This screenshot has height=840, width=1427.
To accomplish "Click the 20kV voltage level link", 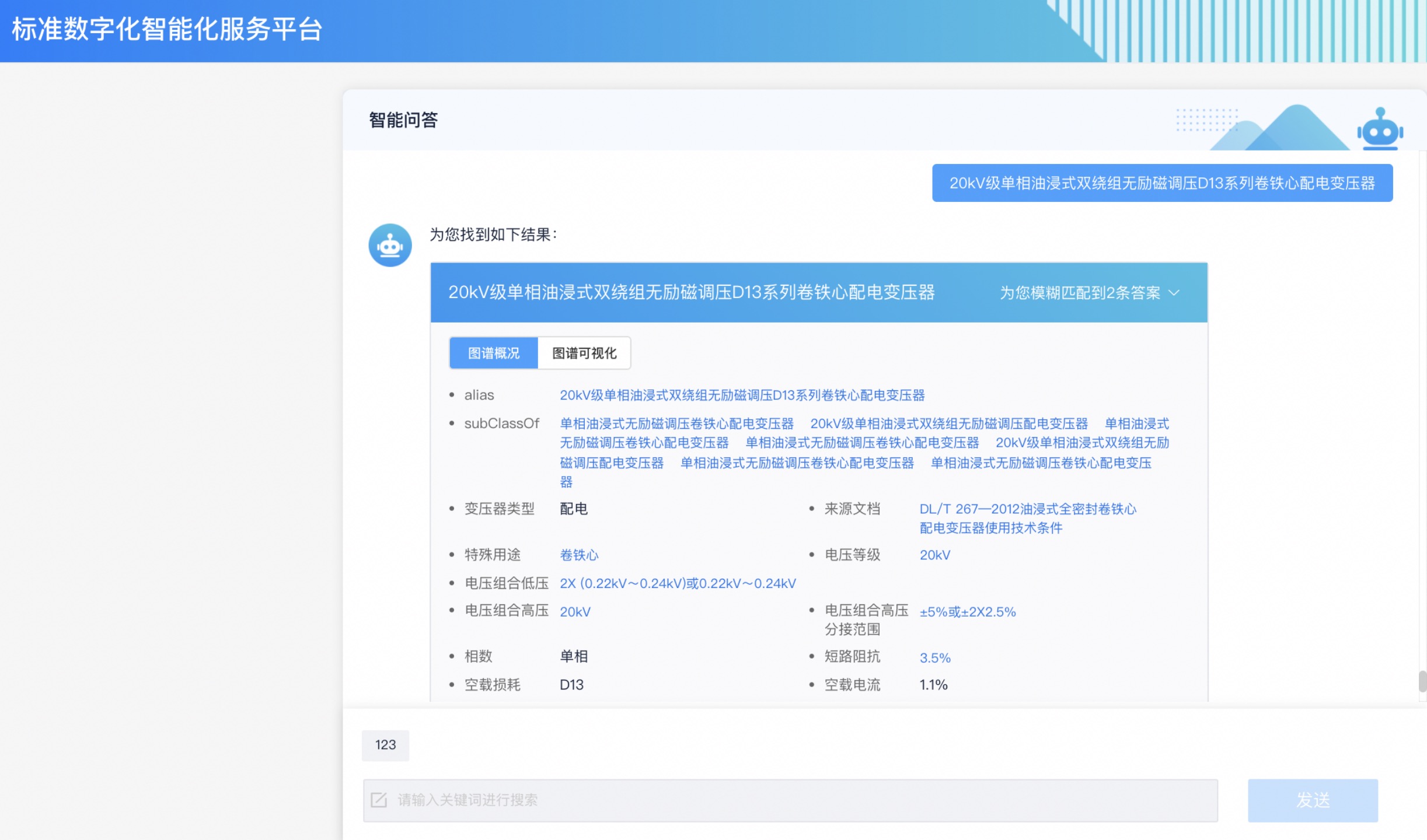I will (934, 555).
